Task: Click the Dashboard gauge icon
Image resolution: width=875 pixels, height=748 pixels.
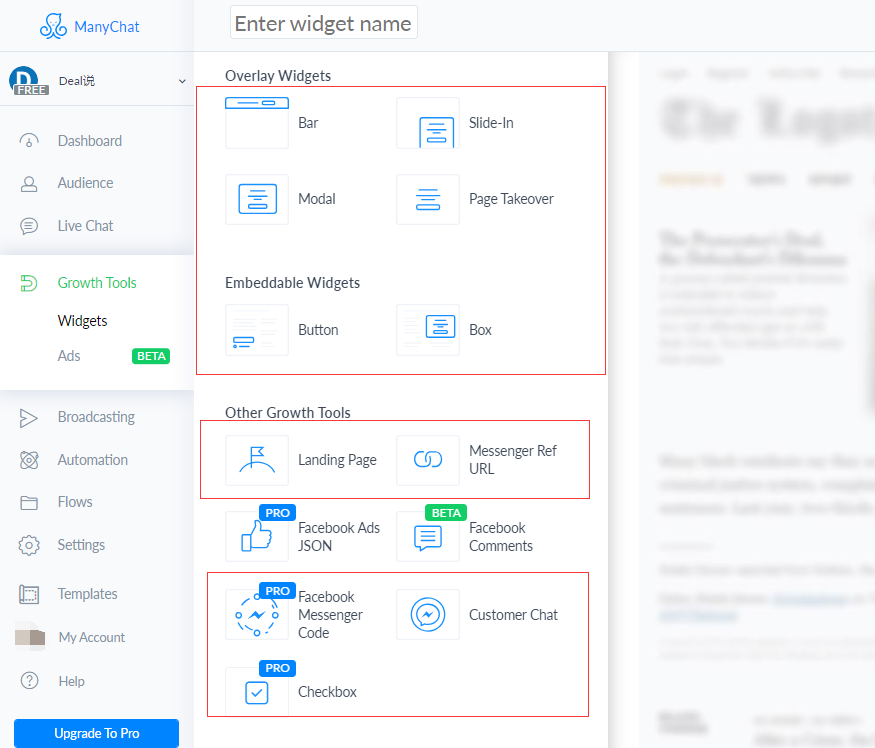Action: coord(29,141)
